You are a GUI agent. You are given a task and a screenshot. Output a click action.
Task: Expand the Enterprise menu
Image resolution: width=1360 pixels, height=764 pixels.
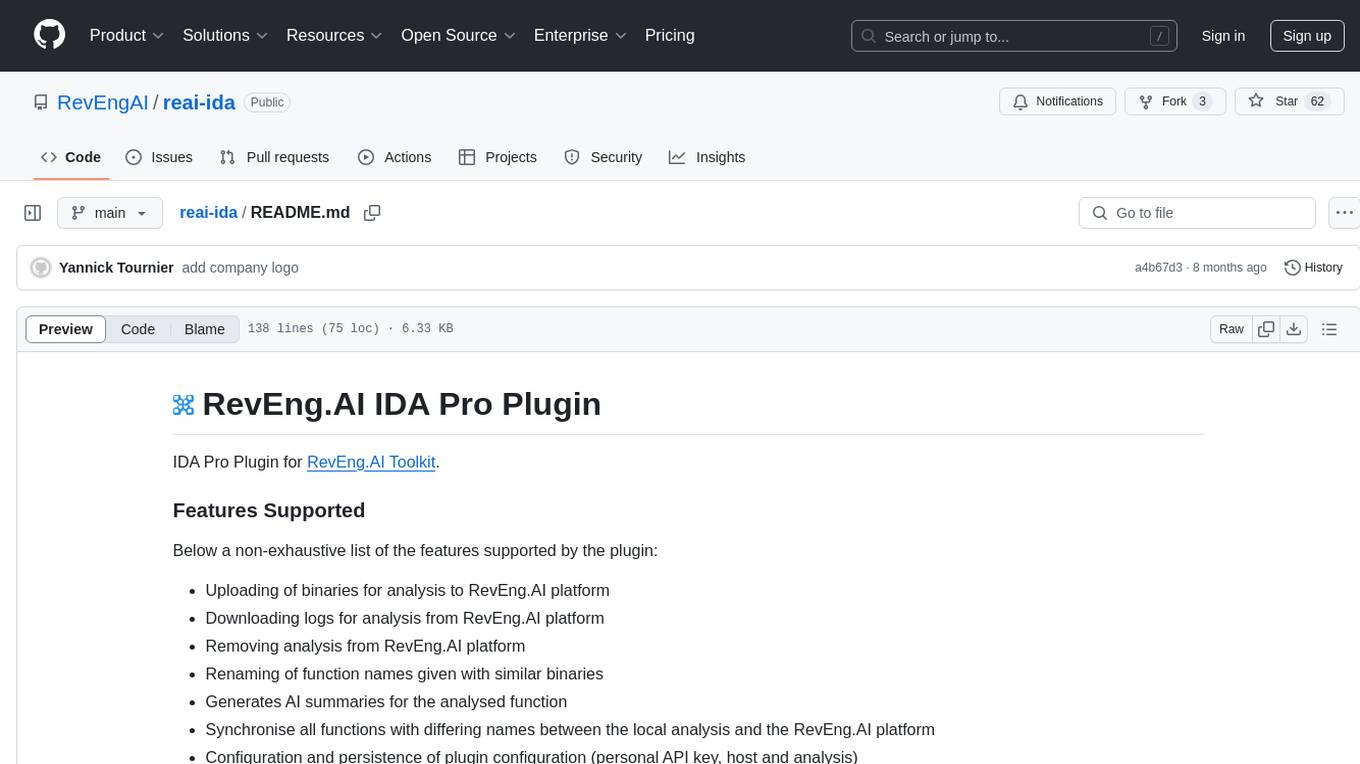(x=581, y=35)
